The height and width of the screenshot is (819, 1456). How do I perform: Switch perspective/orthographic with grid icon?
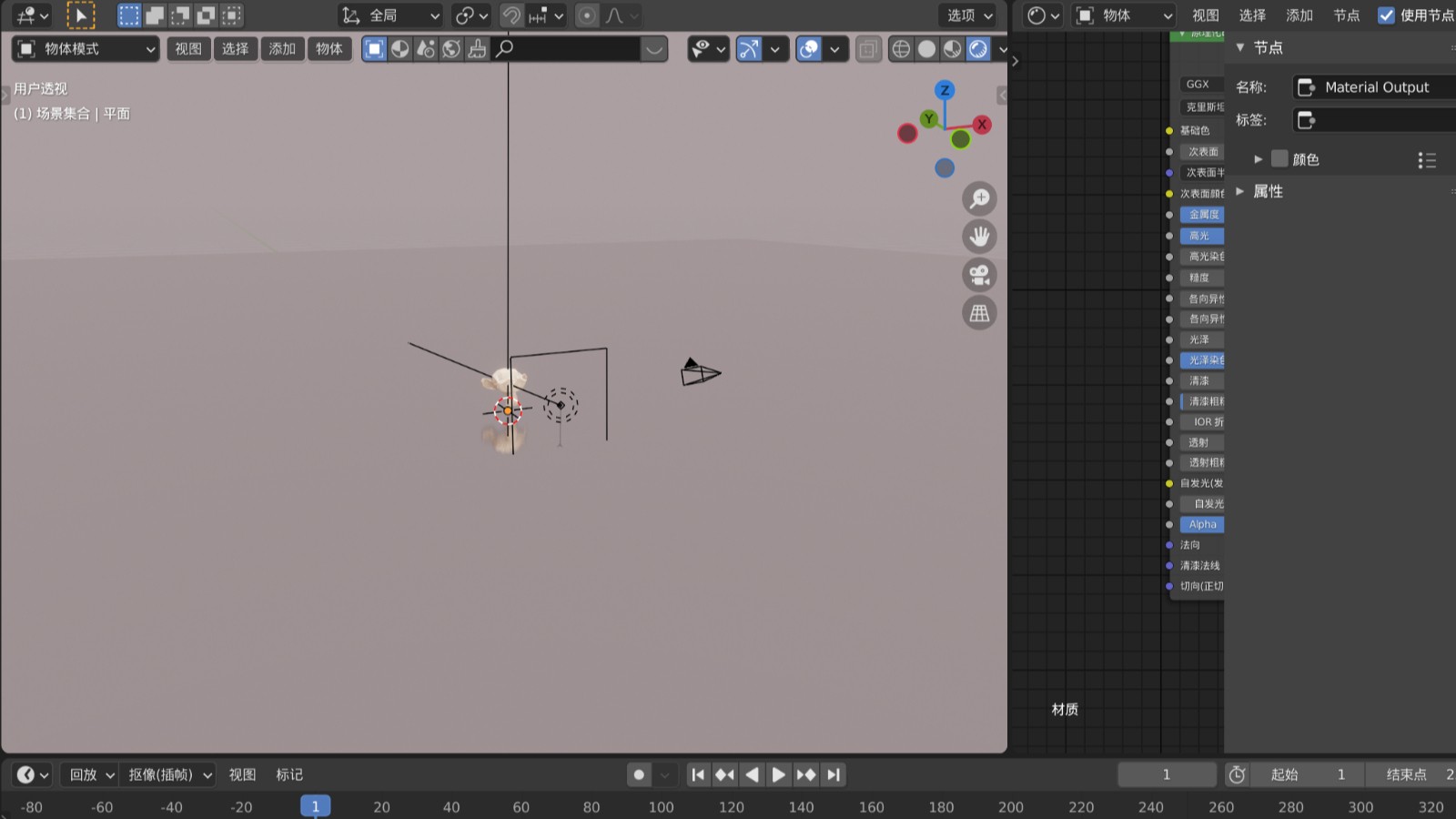[979, 313]
